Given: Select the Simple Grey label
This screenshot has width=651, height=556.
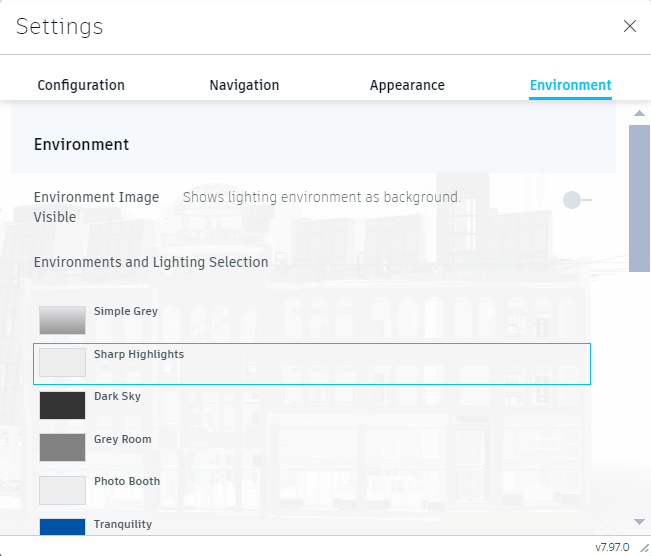Looking at the screenshot, I should coord(126,312).
